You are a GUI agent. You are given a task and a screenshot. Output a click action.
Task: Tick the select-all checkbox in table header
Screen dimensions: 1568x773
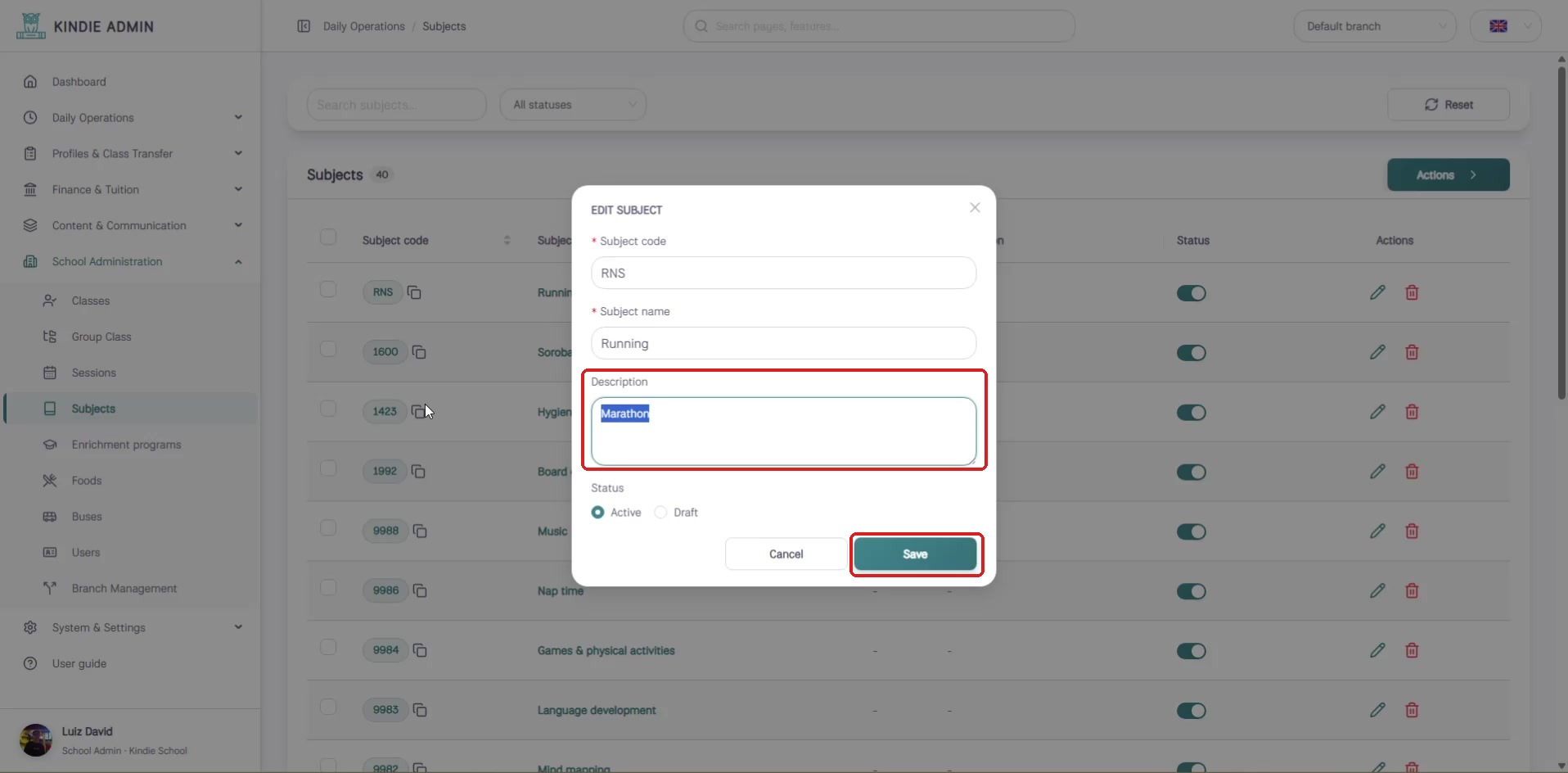point(328,237)
